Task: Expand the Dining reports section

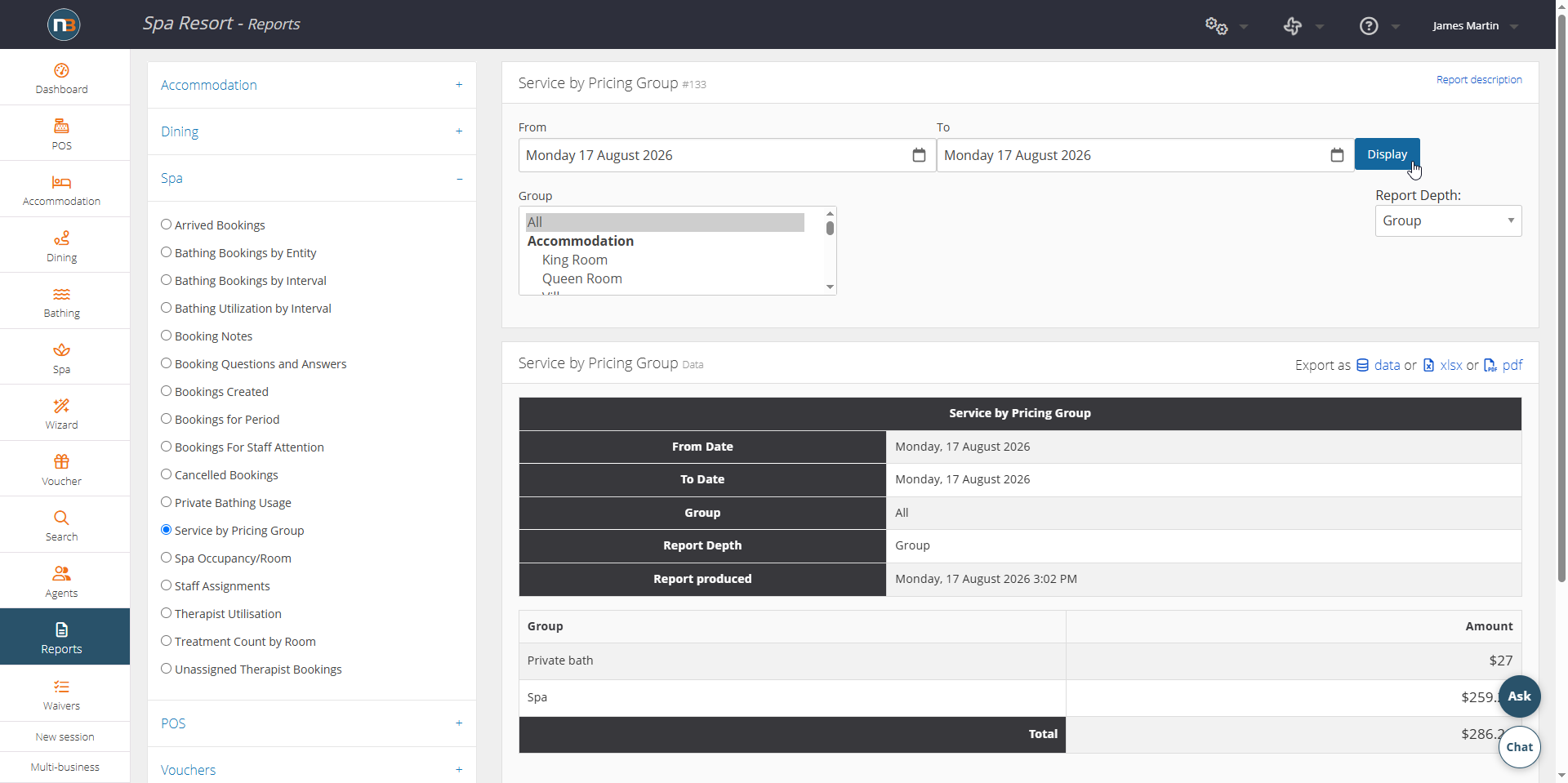Action: [311, 131]
